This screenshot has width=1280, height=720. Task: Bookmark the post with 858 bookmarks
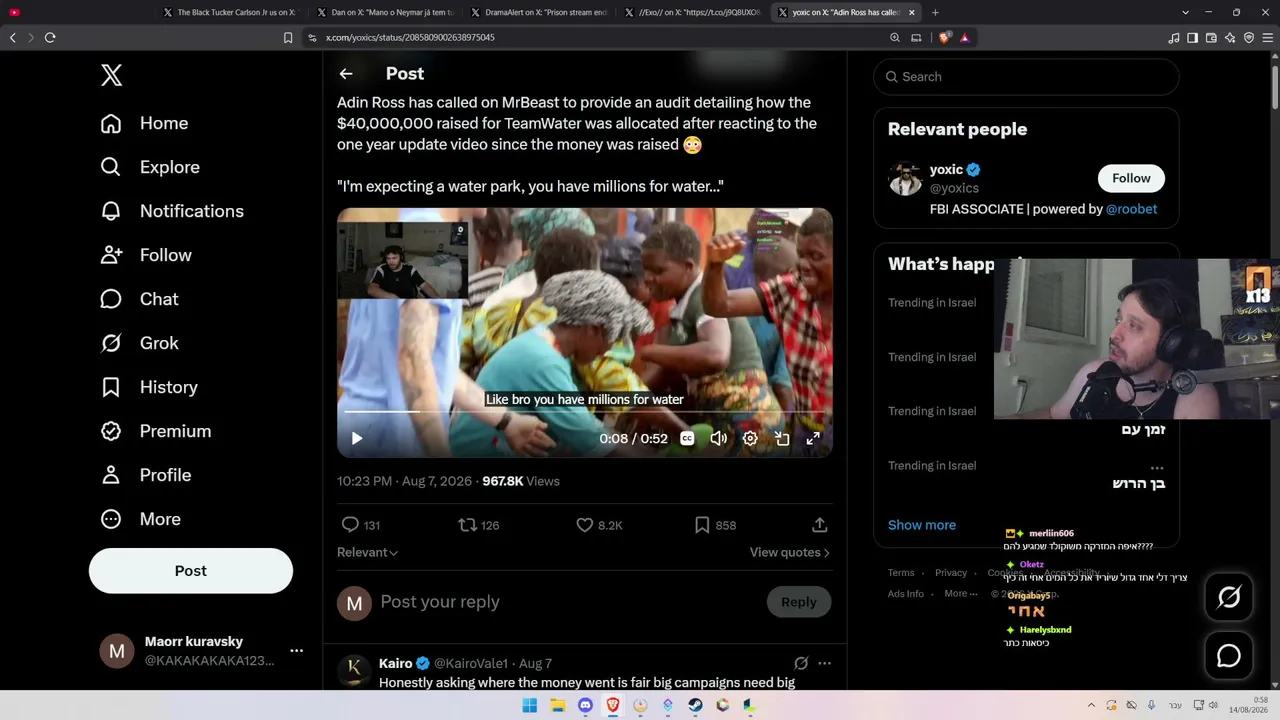coord(702,524)
